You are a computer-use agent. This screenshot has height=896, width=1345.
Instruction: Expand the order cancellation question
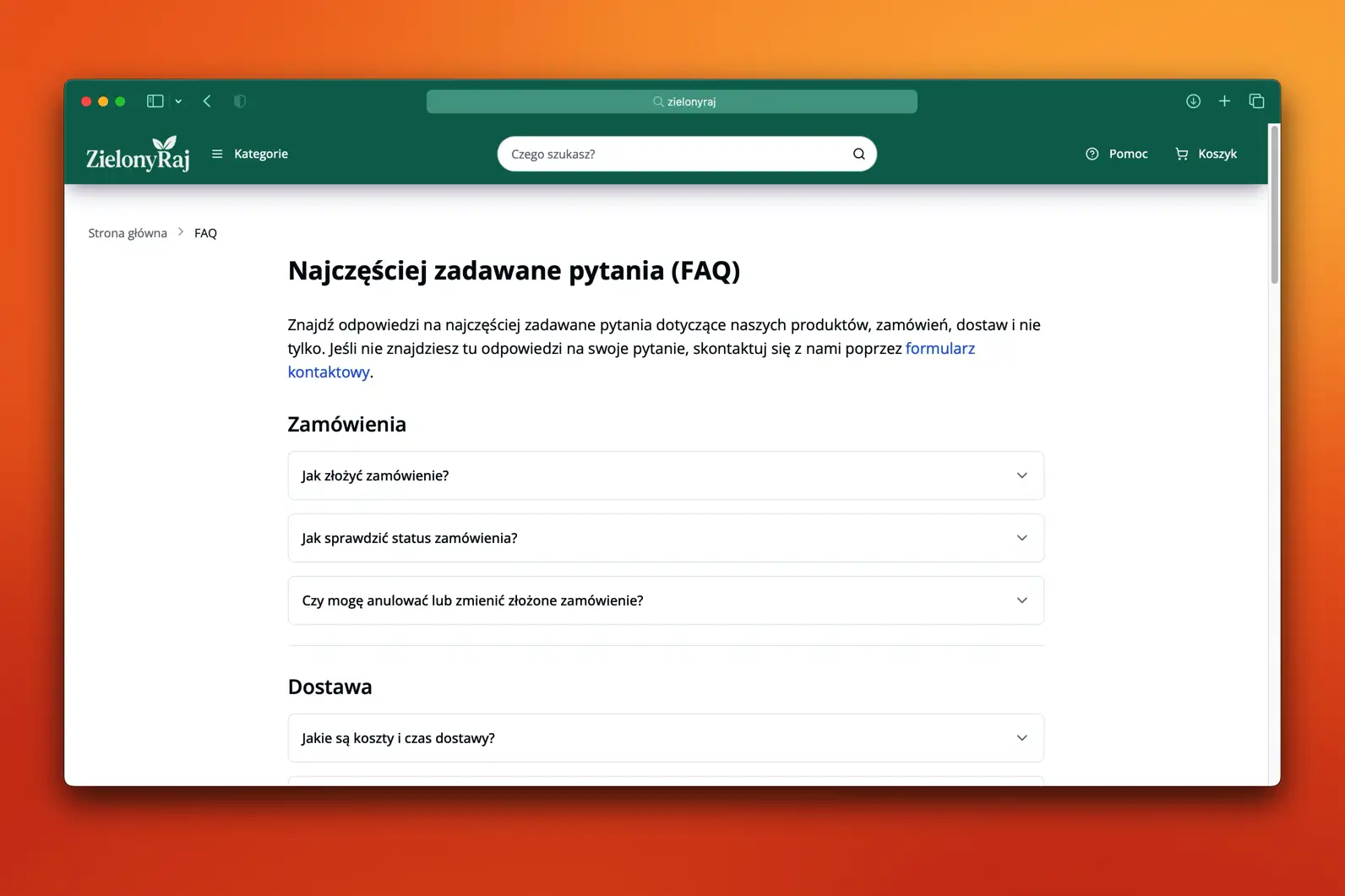click(x=665, y=600)
